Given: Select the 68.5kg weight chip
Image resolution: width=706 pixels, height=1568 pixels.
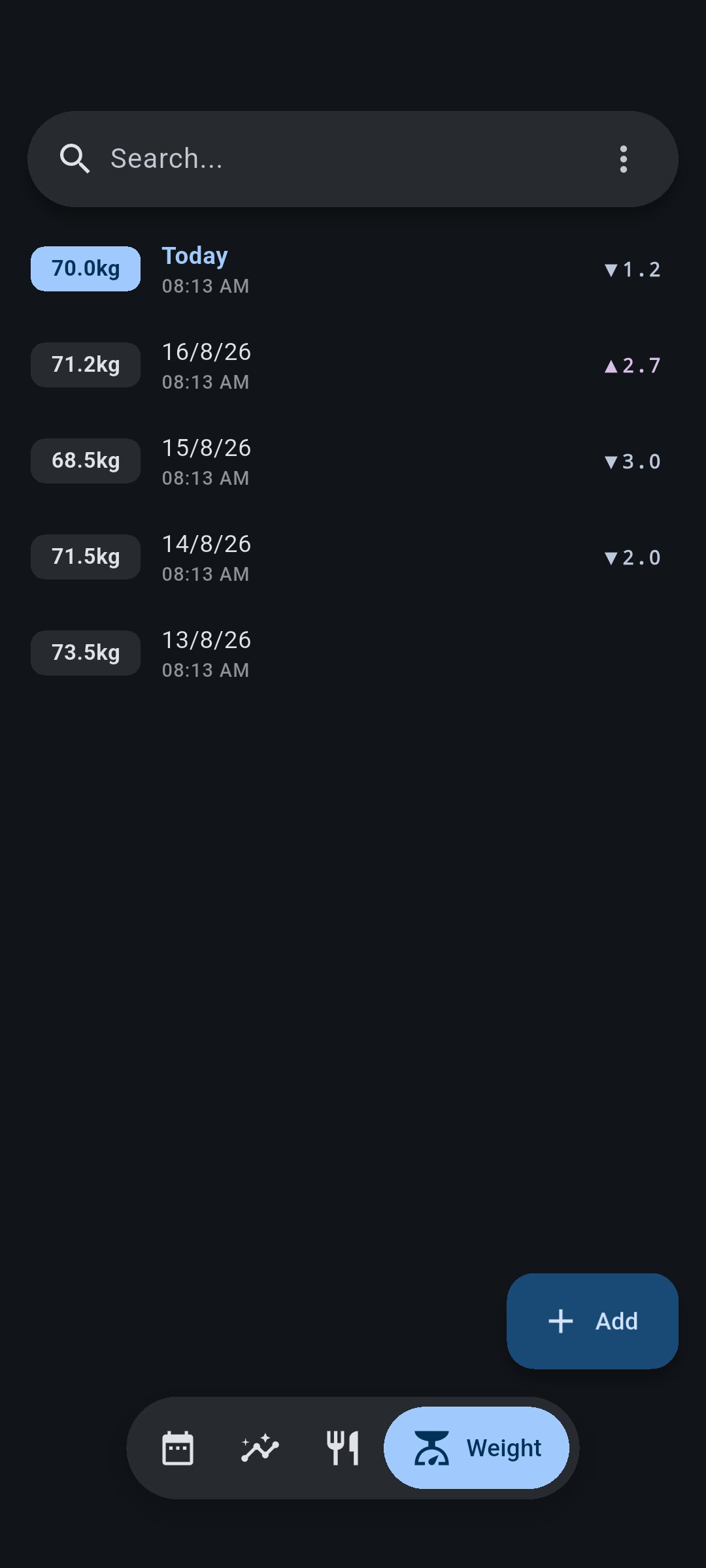Looking at the screenshot, I should pos(86,461).
